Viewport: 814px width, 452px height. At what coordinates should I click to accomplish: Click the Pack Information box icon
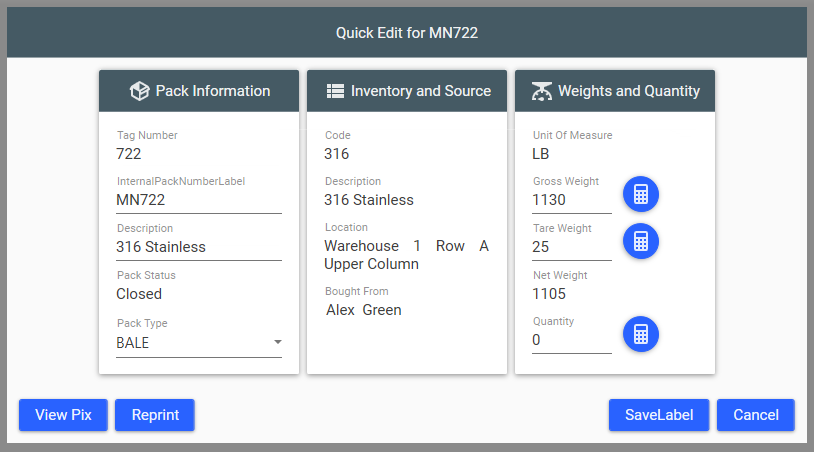139,91
